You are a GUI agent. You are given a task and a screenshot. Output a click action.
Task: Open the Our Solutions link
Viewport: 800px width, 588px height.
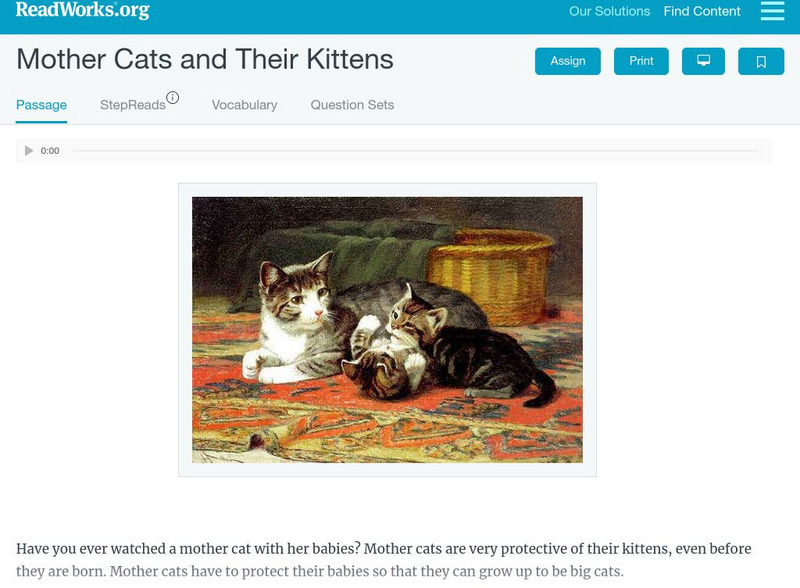609,12
